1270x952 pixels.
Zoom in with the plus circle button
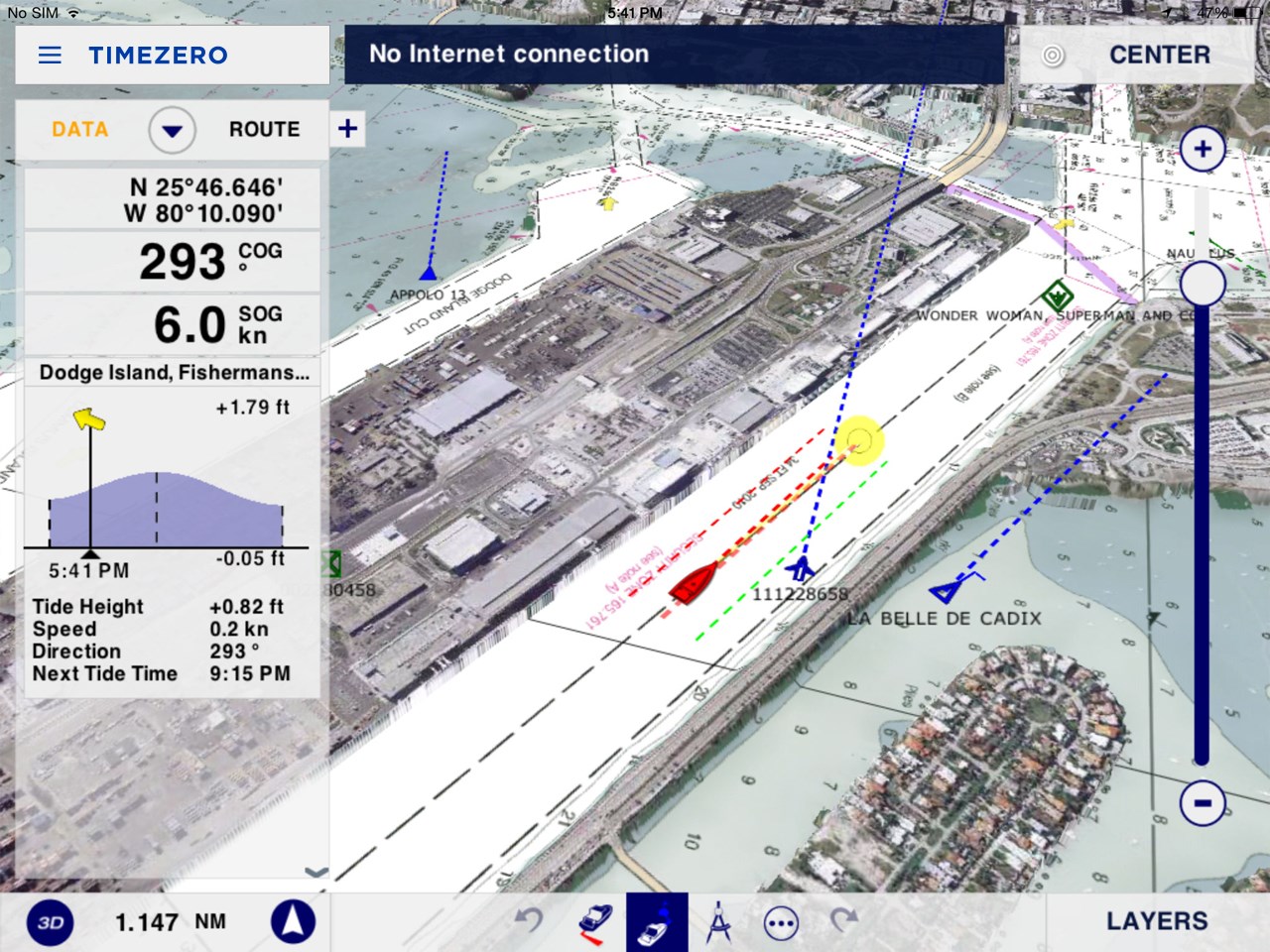[1202, 150]
